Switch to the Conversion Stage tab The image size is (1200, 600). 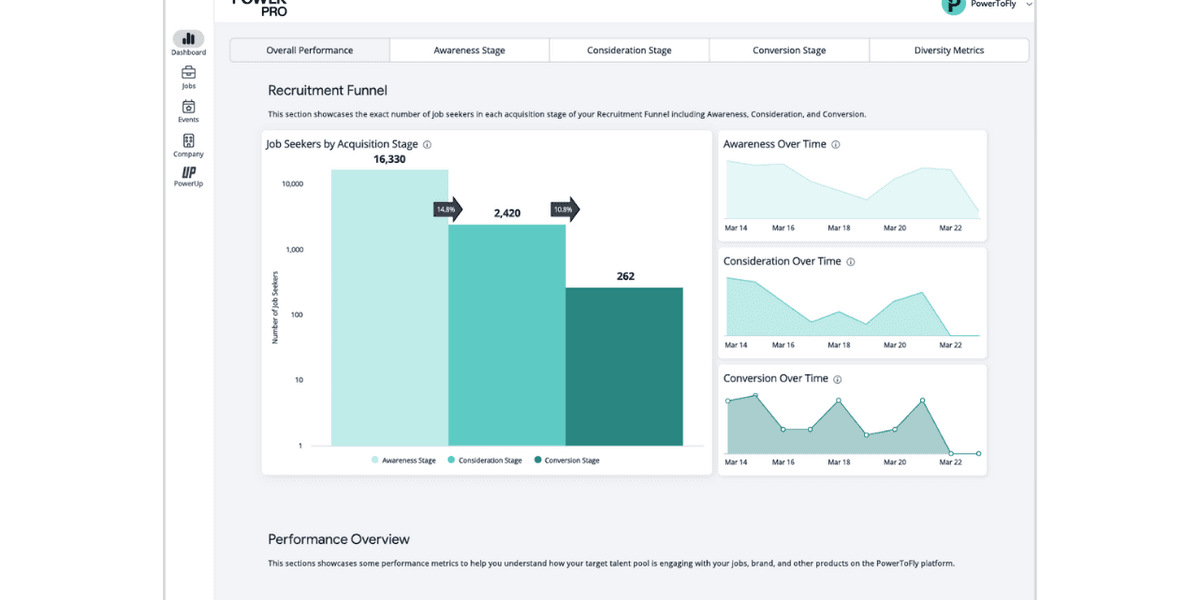[789, 50]
